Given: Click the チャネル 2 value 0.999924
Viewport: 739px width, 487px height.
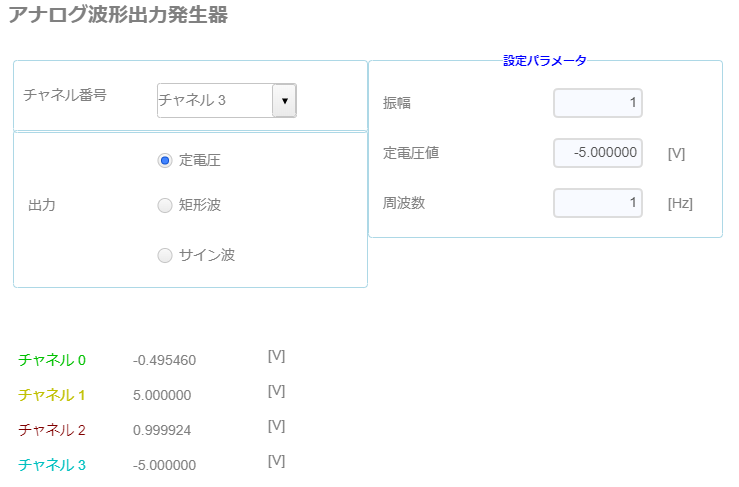Looking at the screenshot, I should (x=162, y=430).
